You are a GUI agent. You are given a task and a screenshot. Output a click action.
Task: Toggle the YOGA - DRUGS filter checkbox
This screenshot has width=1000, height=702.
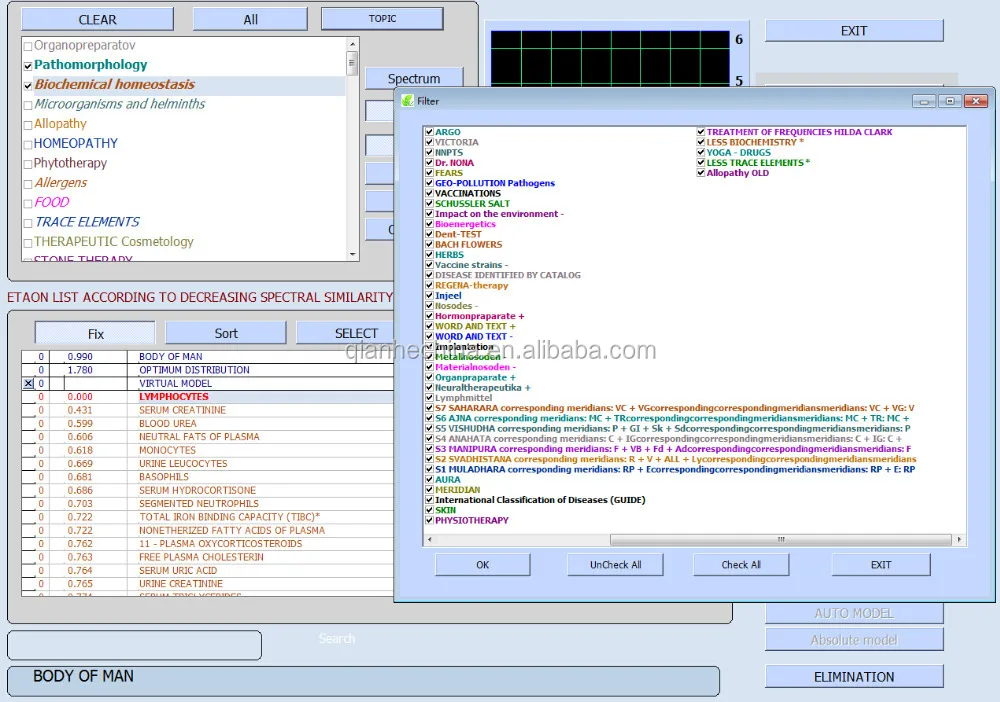pyautogui.click(x=701, y=153)
